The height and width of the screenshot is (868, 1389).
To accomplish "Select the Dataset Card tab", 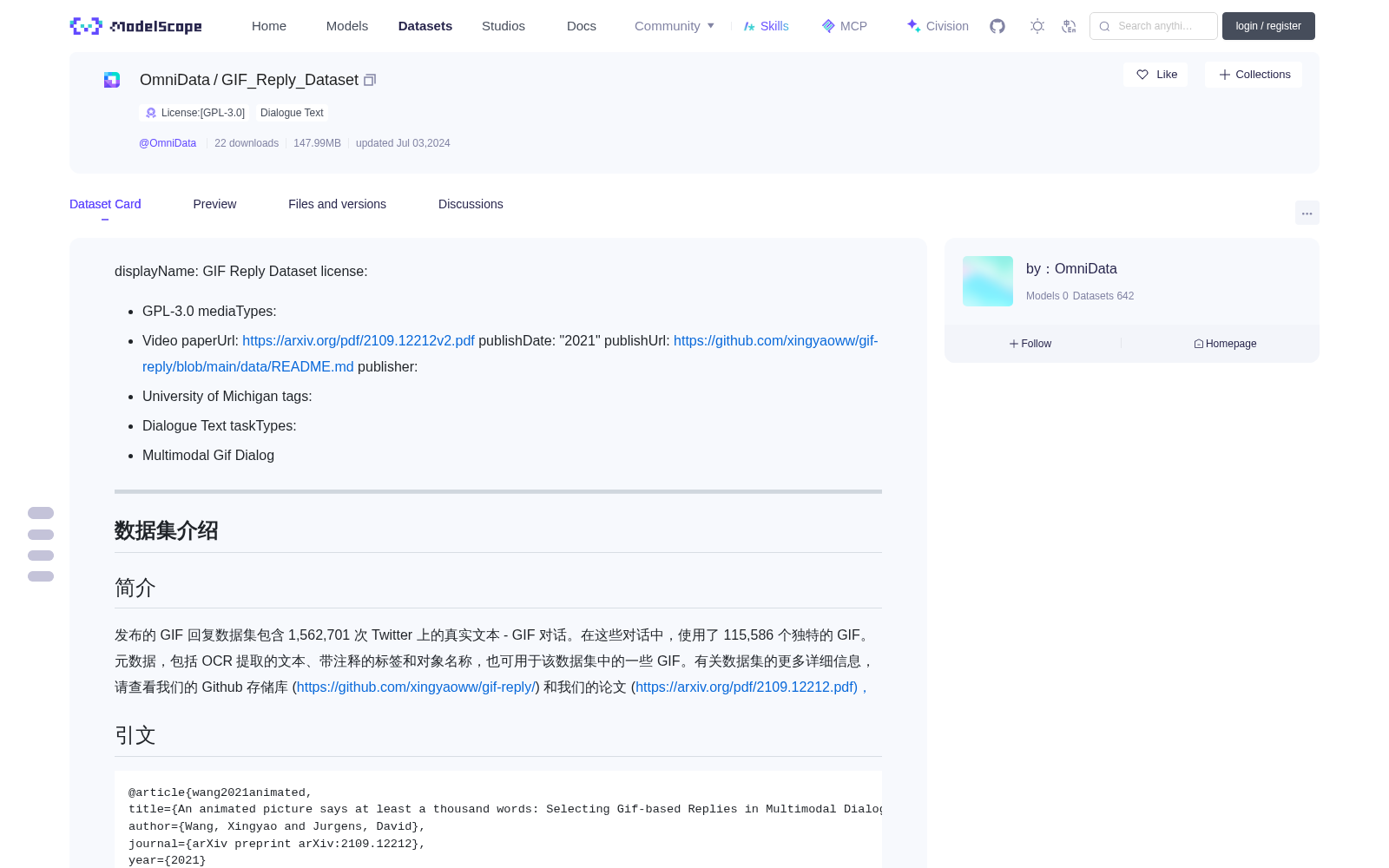I will [x=105, y=204].
